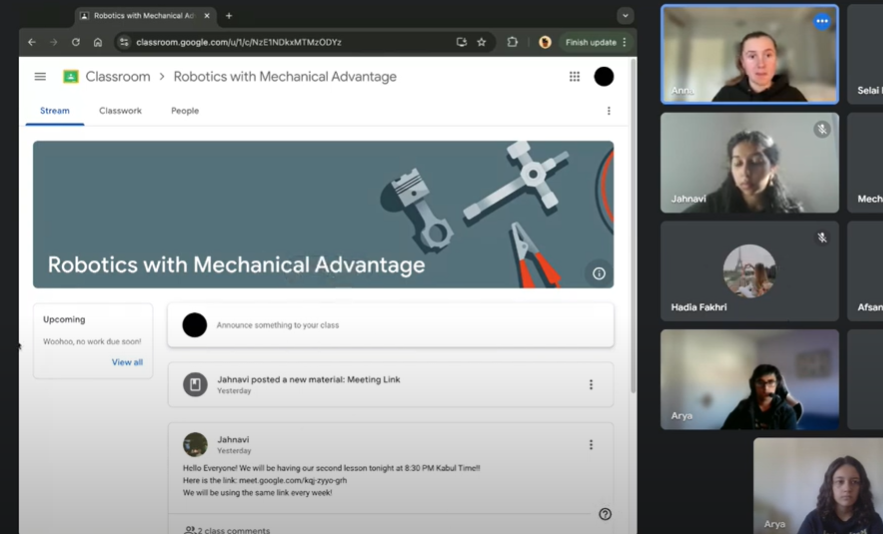Show class info on banner
Image resolution: width=883 pixels, height=534 pixels.
coord(599,274)
